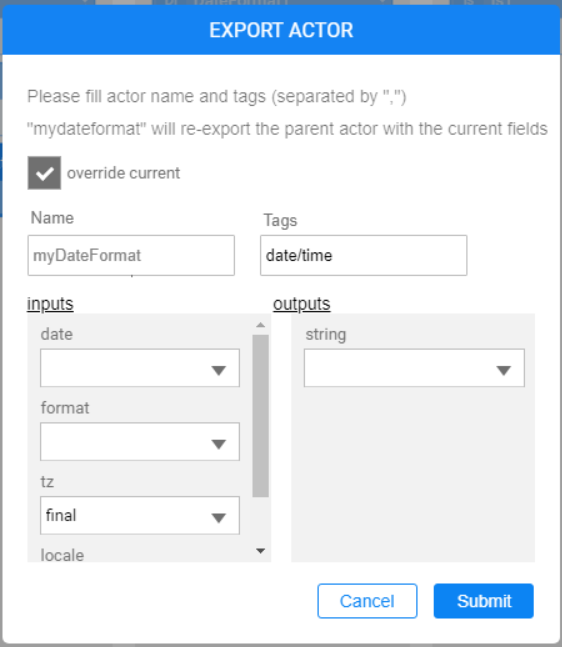The image size is (562, 647).
Task: Click the inputs list scrollbar thumb
Action: tap(260, 416)
